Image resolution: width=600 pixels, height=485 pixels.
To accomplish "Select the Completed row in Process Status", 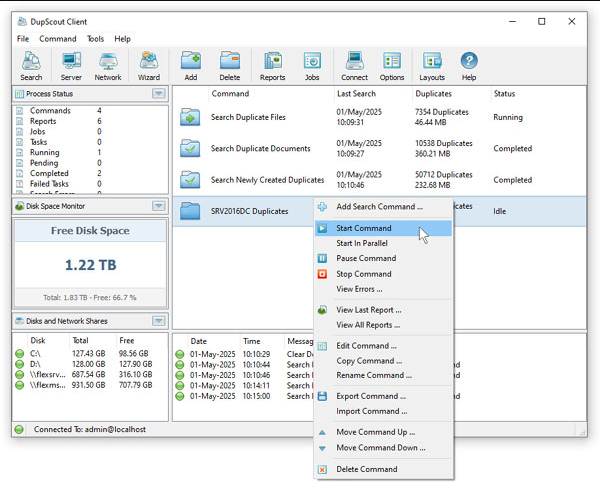I will tap(90, 173).
